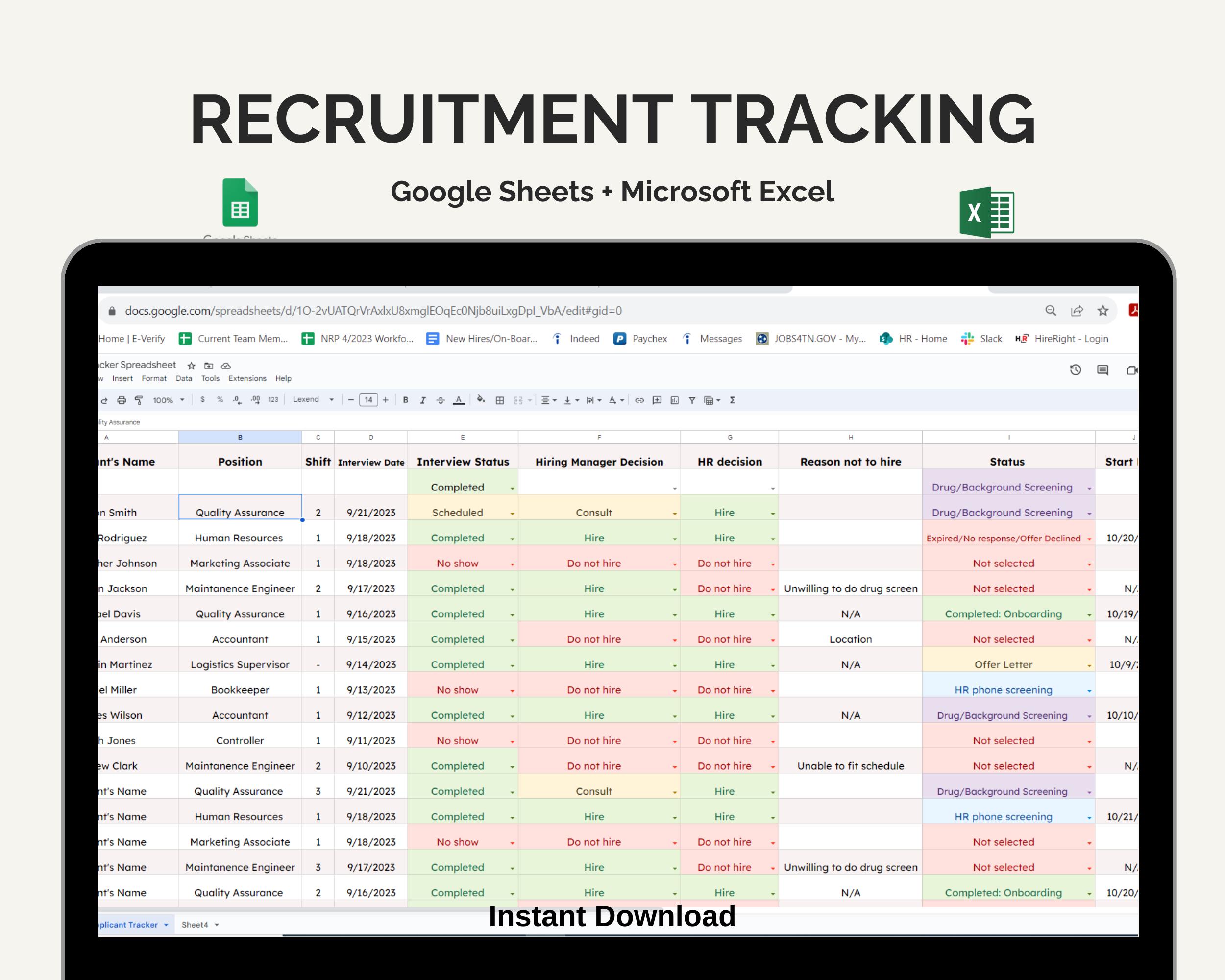Star the spreadsheet using the star icon
1225x980 pixels.
click(191, 366)
